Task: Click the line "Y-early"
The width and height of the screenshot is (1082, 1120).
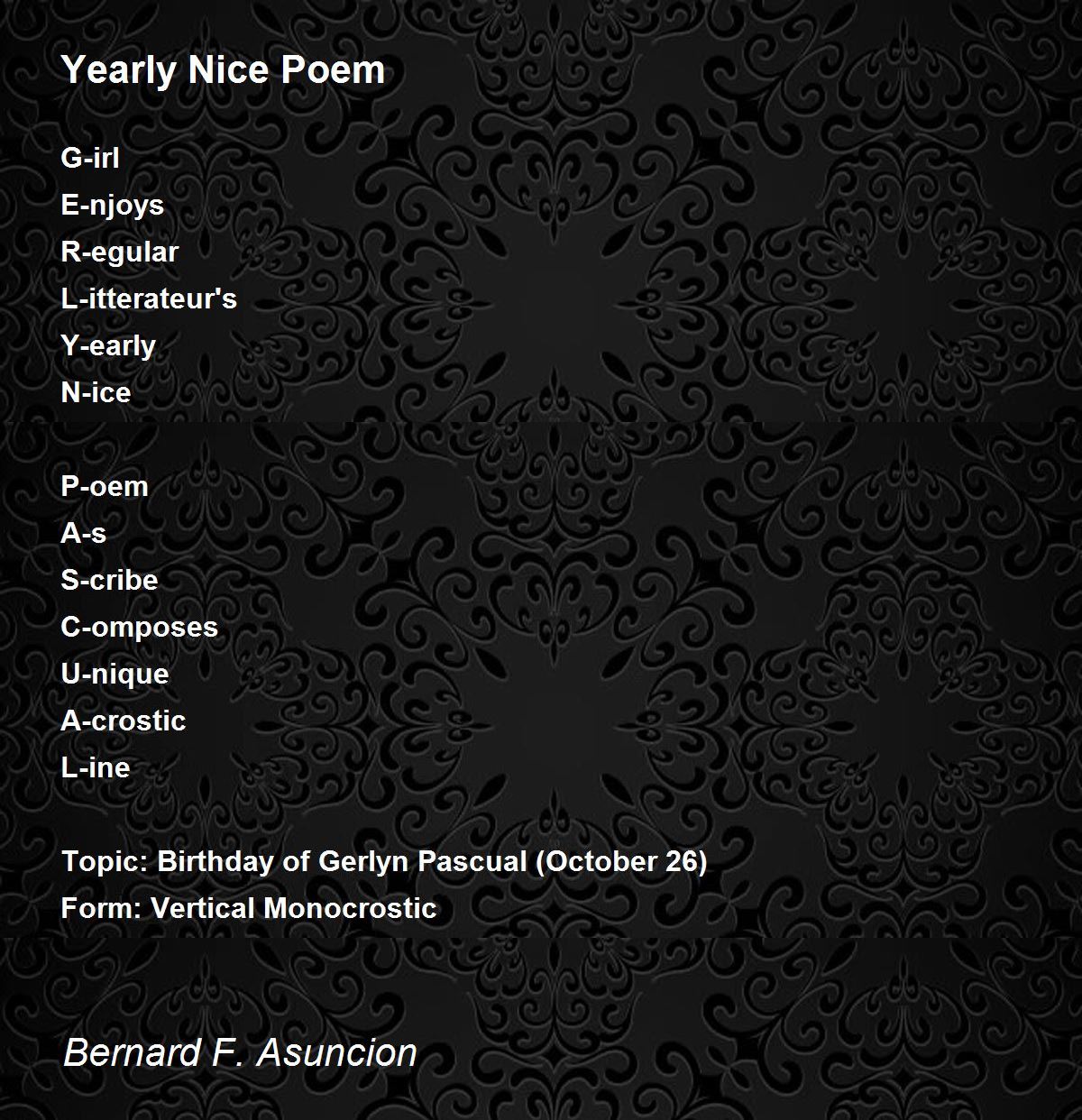Action: (x=108, y=346)
